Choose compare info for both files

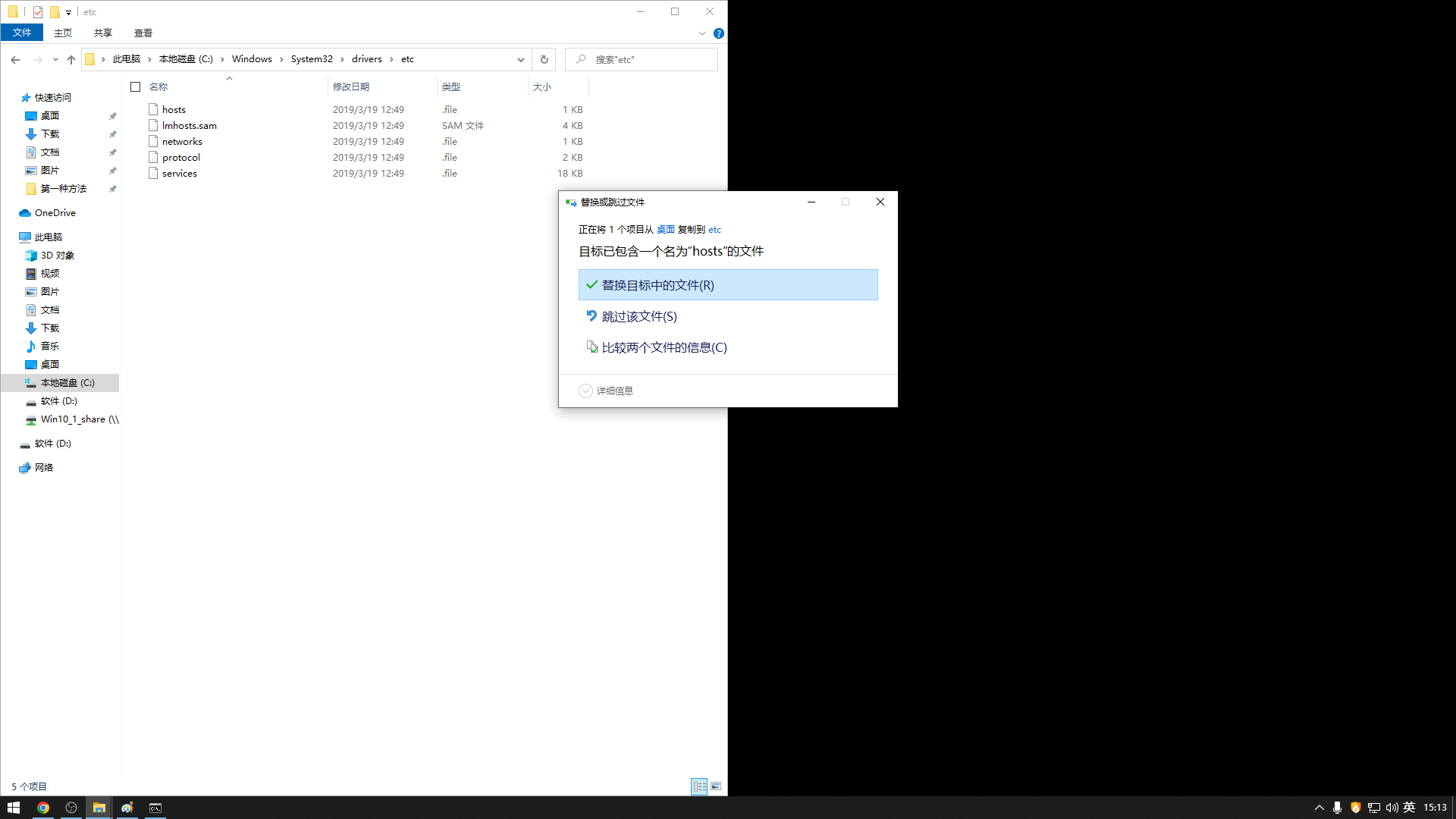(x=728, y=347)
